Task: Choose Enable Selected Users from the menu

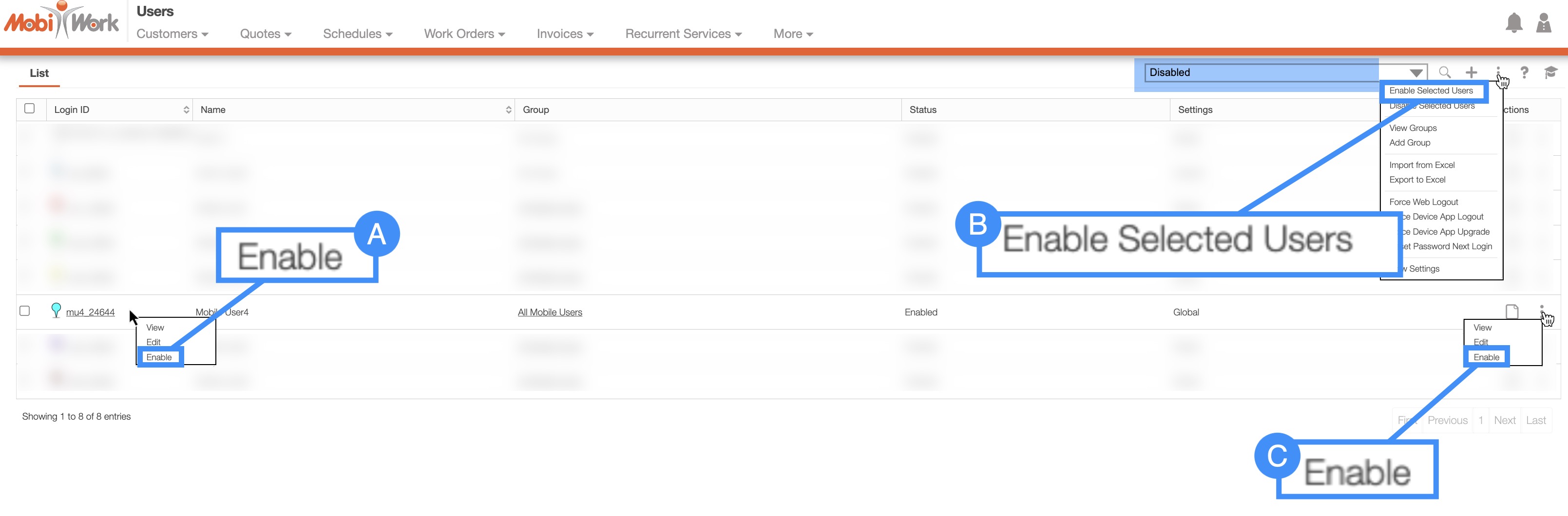Action: click(x=1431, y=91)
